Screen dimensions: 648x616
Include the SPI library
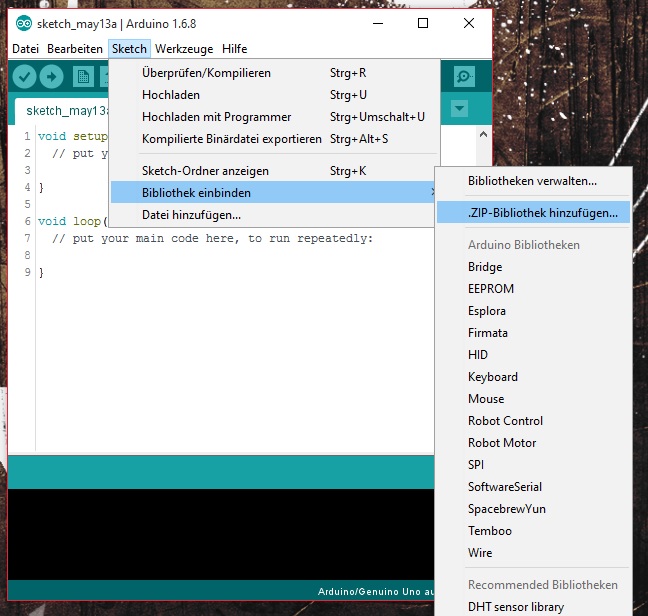point(533,465)
